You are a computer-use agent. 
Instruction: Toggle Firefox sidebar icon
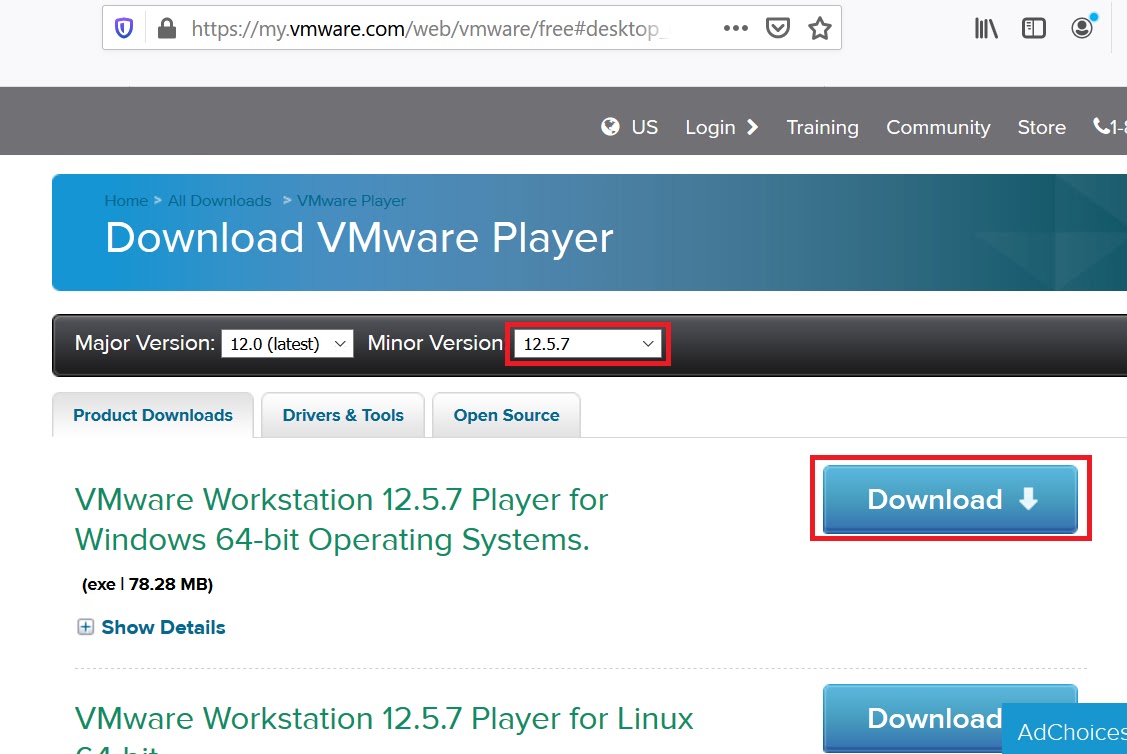(x=1034, y=28)
